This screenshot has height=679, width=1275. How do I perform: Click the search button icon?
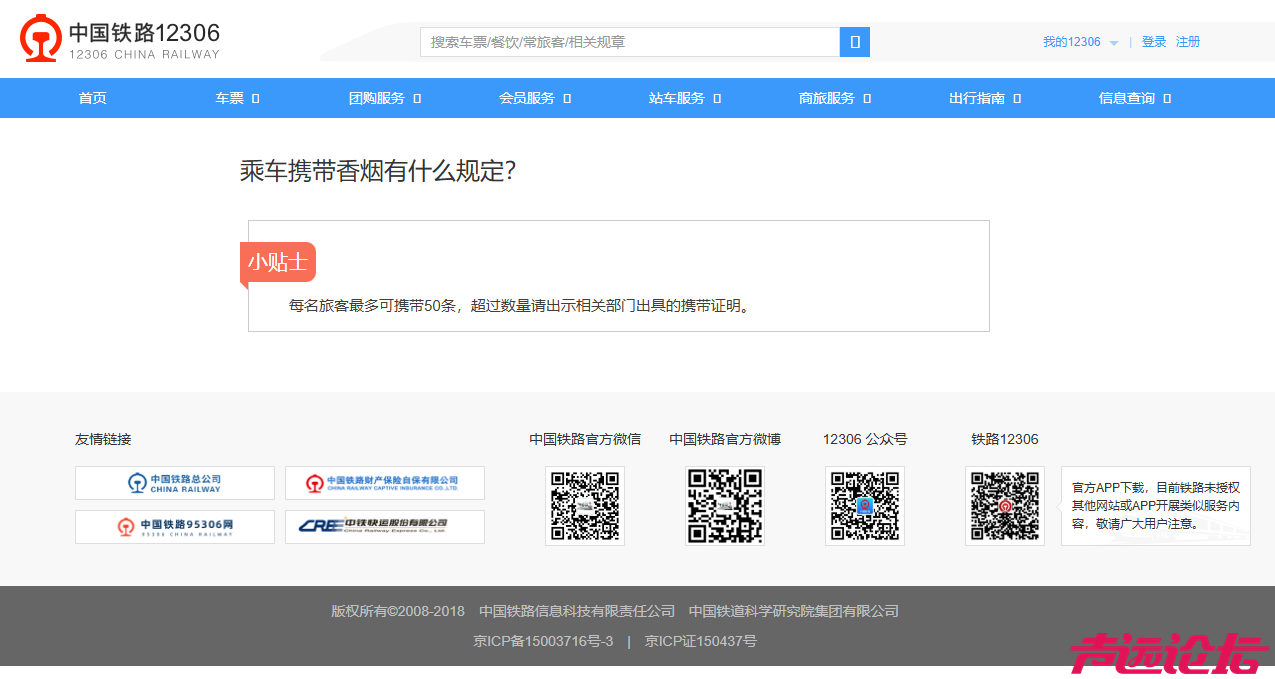pos(855,42)
